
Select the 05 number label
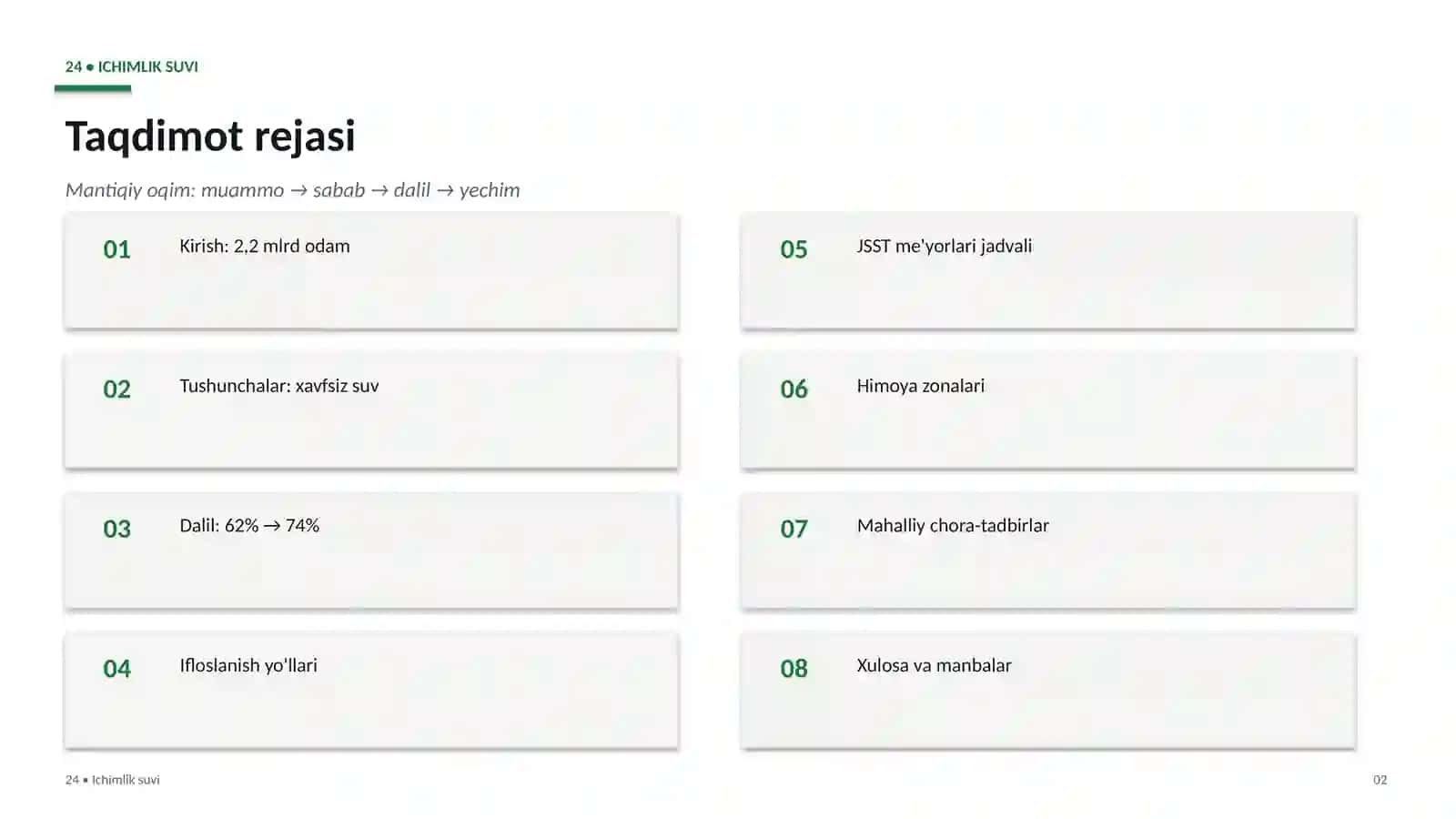pyautogui.click(x=794, y=249)
